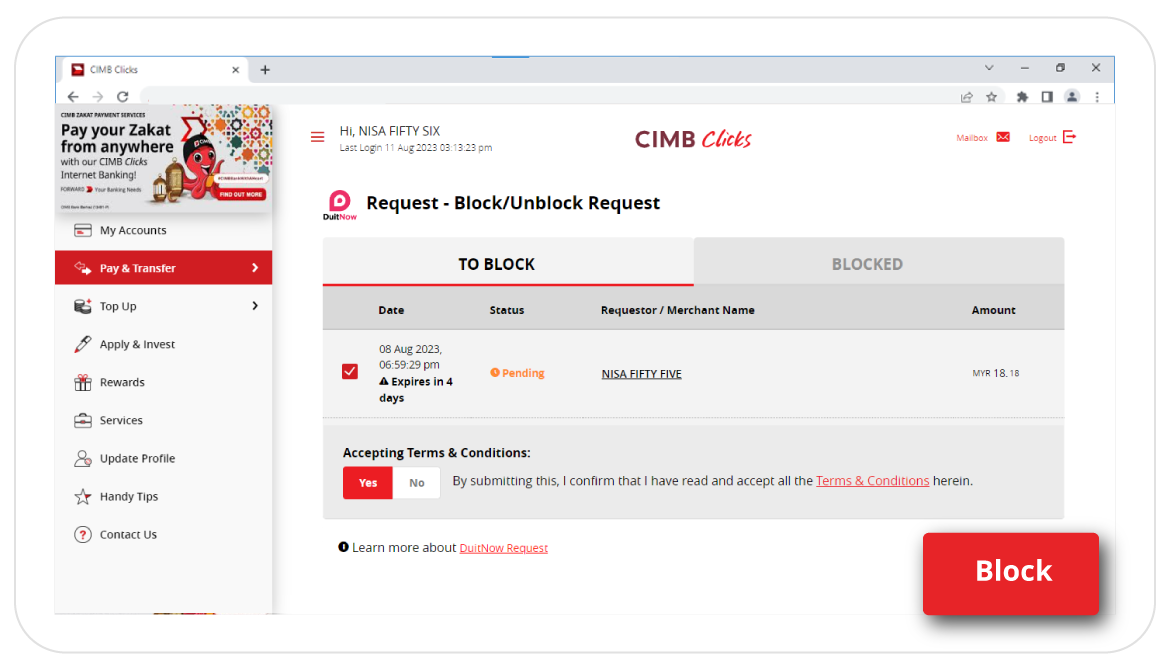Click the Mailbox envelope icon
Image resolution: width=1170 pixels, height=670 pixels.
(1003, 138)
